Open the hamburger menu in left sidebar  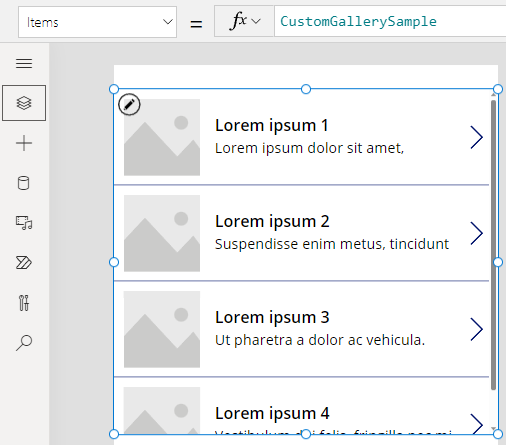coord(24,63)
